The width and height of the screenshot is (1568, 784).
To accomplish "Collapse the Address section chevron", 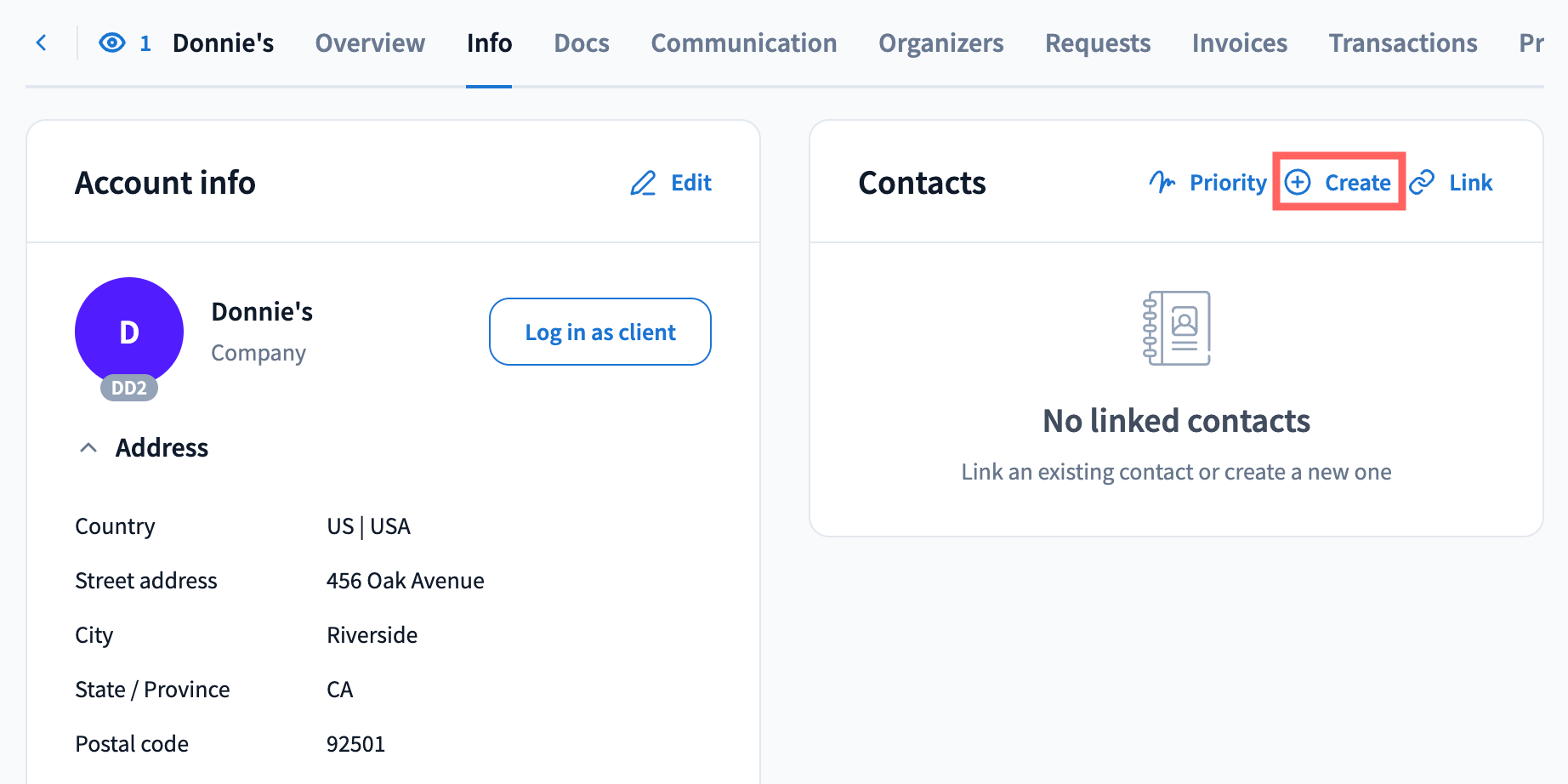I will (88, 447).
